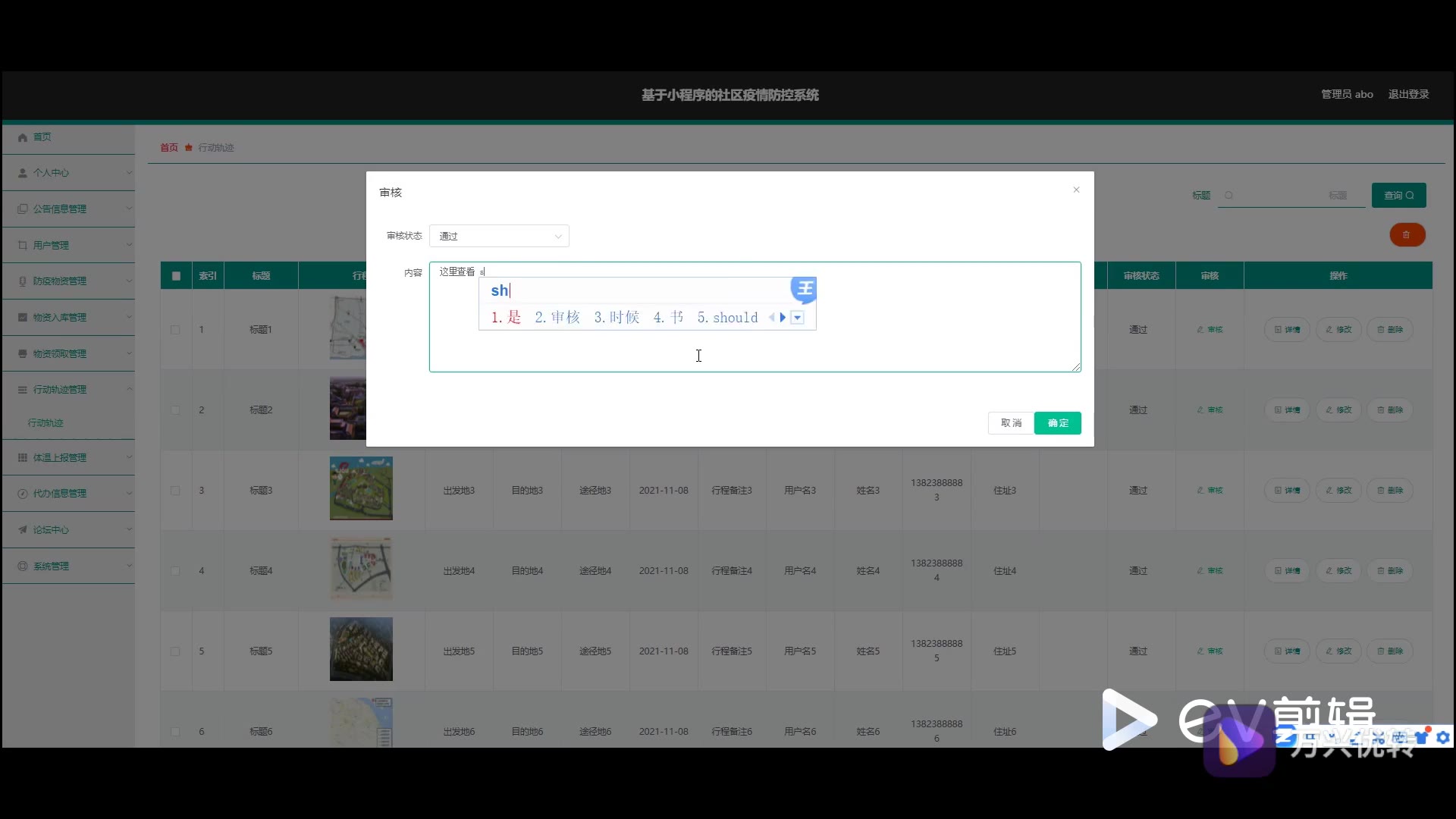Click the 标题 search input field

click(x=1291, y=196)
